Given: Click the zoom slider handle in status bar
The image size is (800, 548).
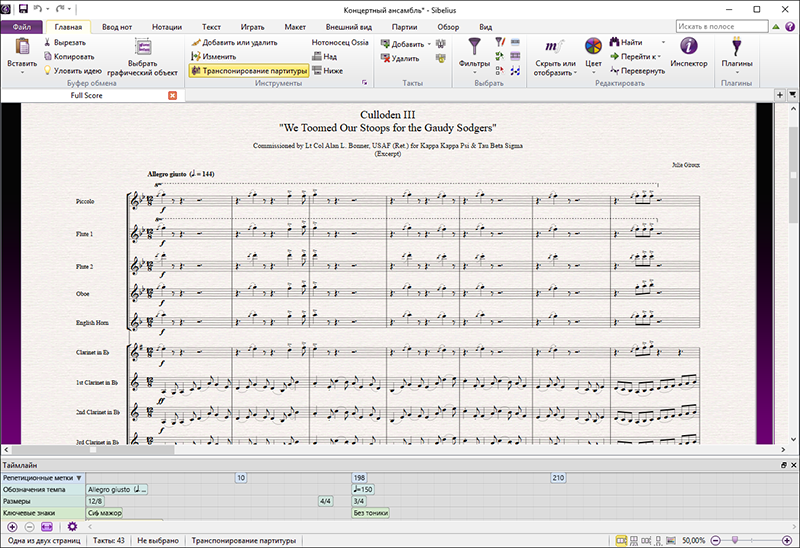Looking at the screenshot, I should click(735, 540).
